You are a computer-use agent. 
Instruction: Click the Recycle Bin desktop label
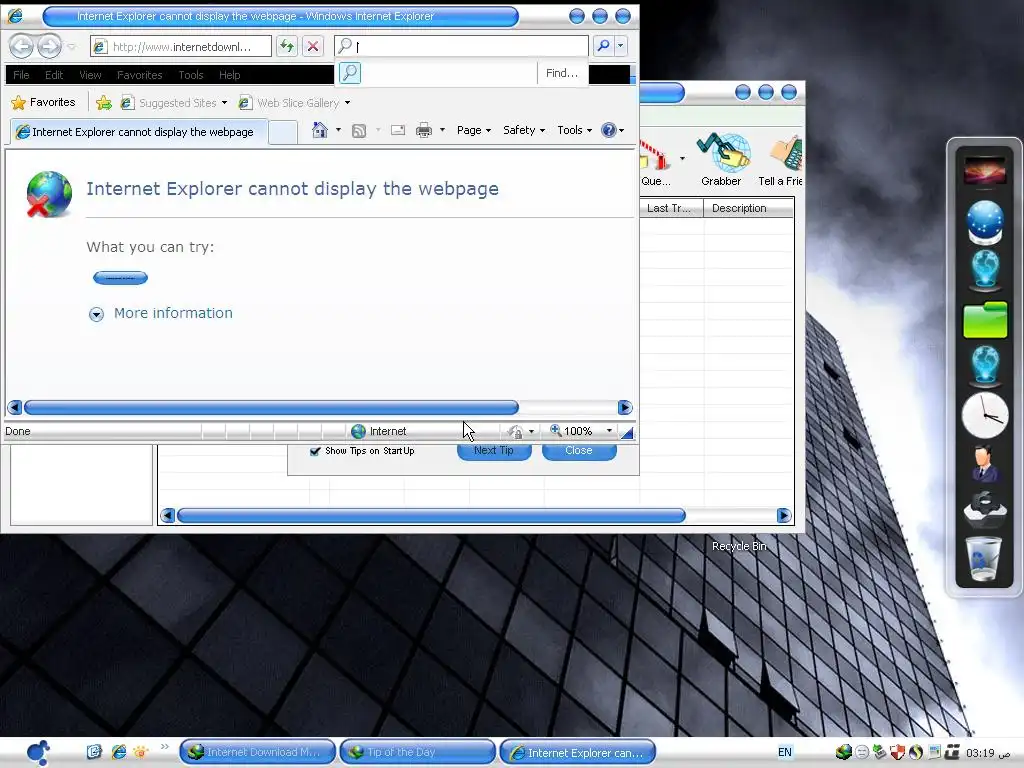(x=739, y=546)
